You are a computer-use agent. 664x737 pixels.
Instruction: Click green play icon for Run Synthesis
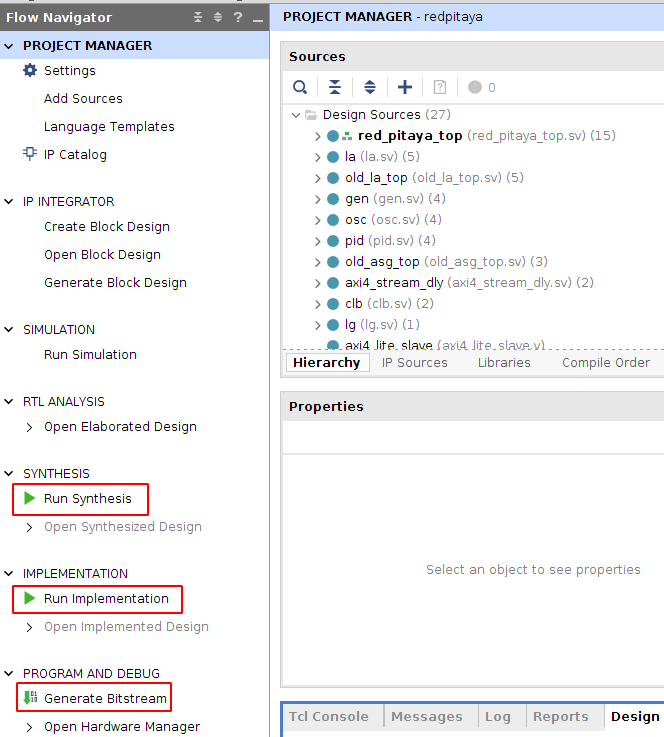click(x=30, y=498)
